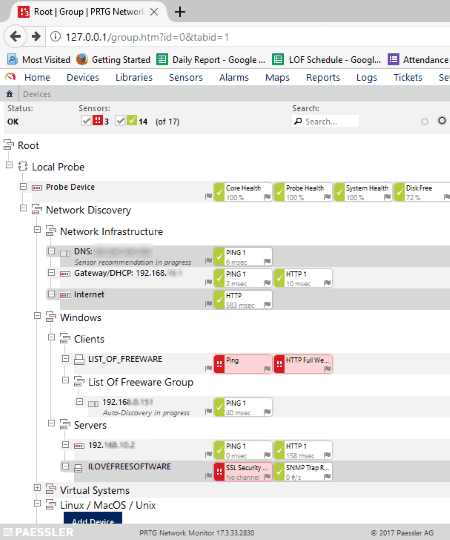Collapse the Clients group

[x=51, y=337]
